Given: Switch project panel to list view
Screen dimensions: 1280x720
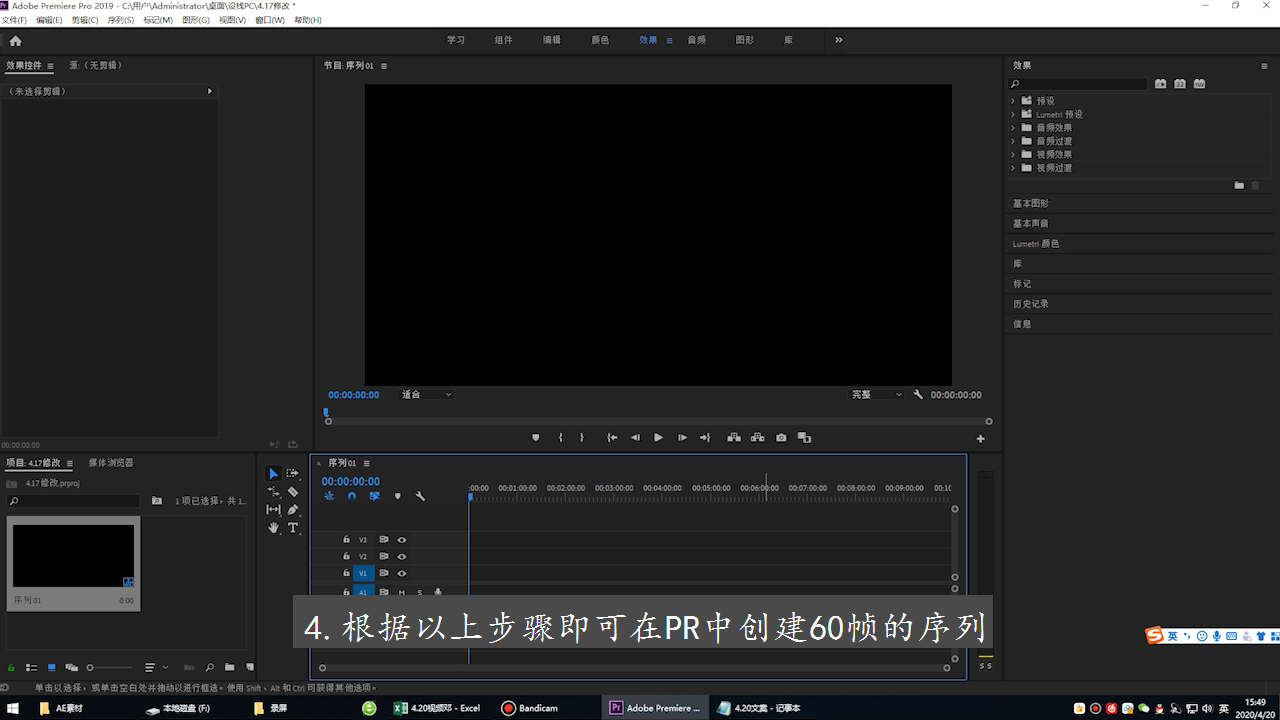Looking at the screenshot, I should tap(29, 667).
